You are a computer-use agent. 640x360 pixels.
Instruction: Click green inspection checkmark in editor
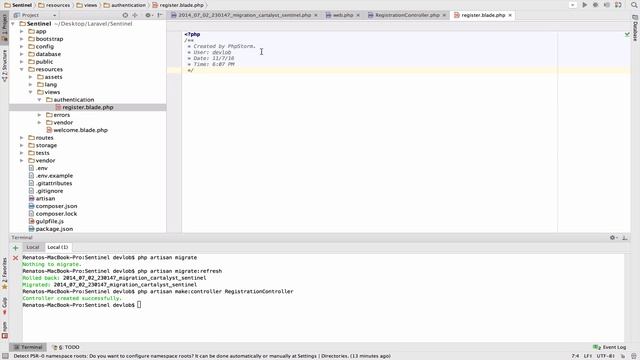[x=627, y=35]
